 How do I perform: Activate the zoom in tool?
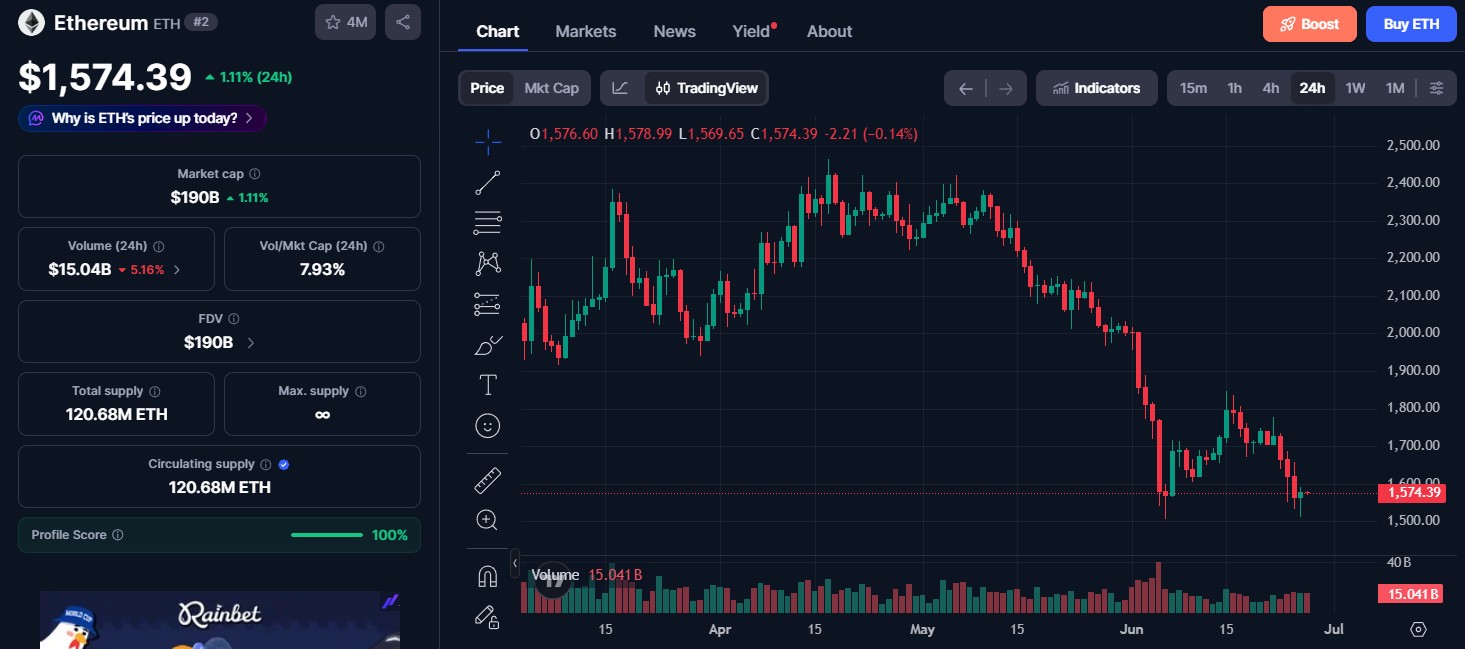coord(488,520)
